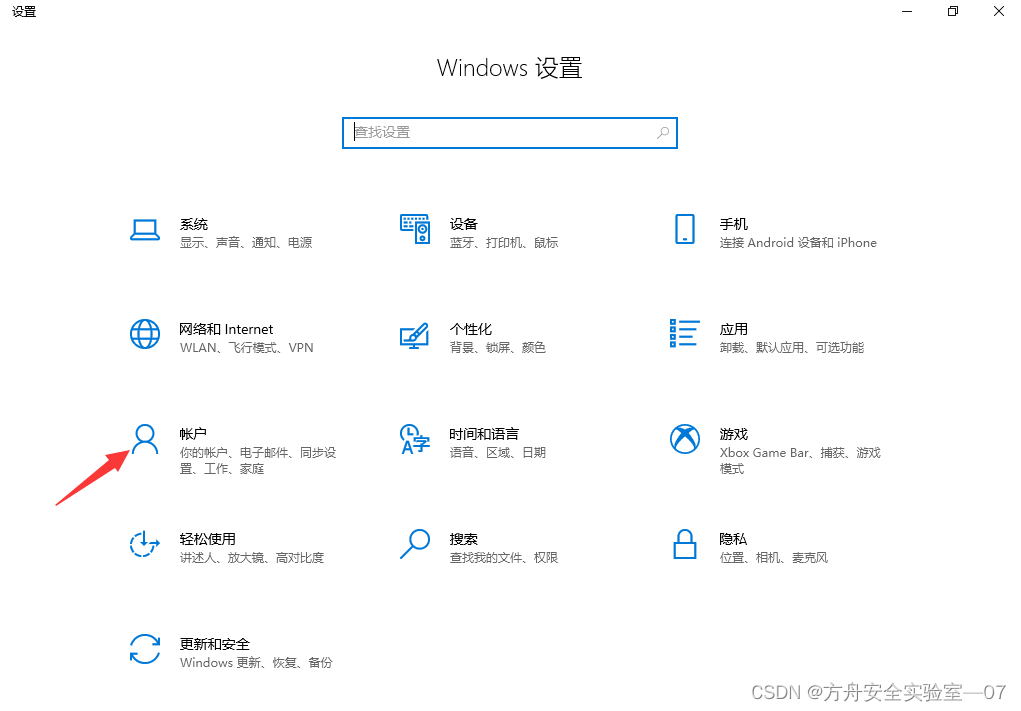
Task: Open the 游戏 Xbox icon
Action: [684, 439]
